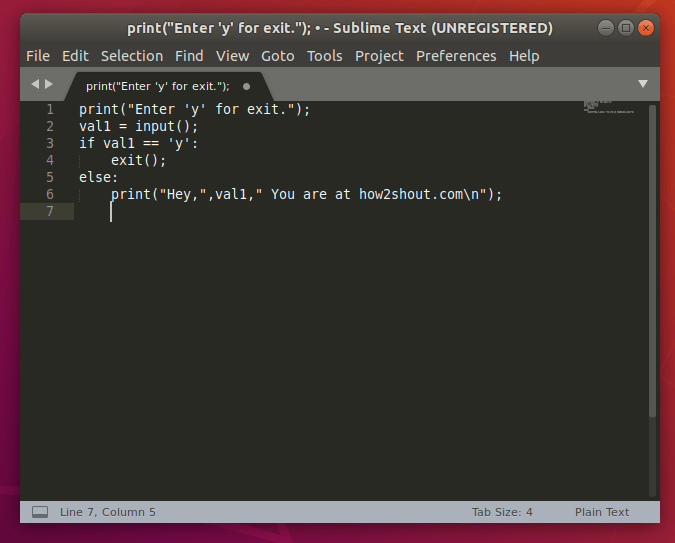
Task: Open the View menu
Action: tap(232, 56)
